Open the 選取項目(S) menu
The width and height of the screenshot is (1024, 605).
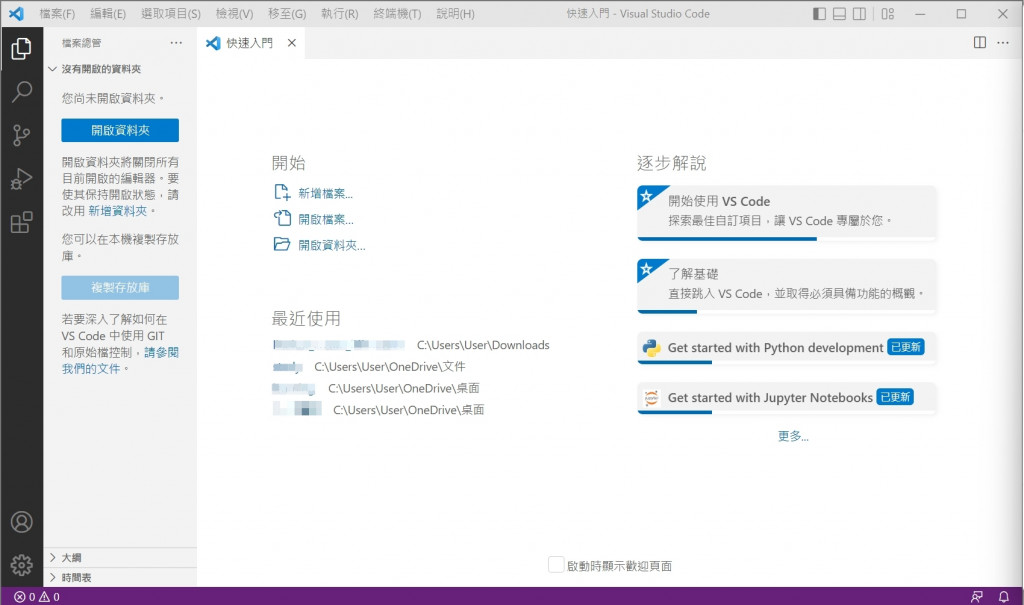[x=171, y=14]
